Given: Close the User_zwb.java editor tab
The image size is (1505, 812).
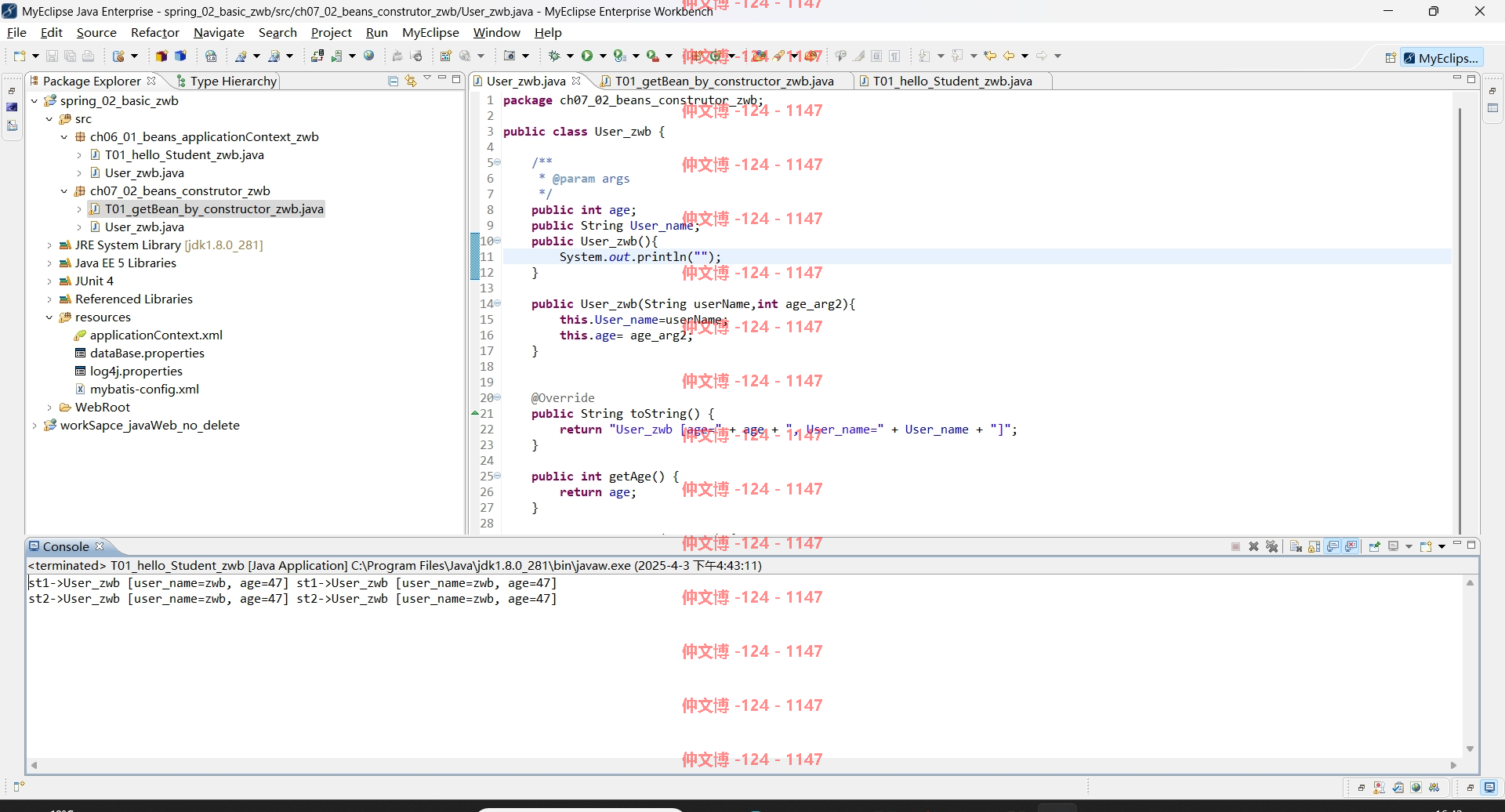Looking at the screenshot, I should coord(576,81).
